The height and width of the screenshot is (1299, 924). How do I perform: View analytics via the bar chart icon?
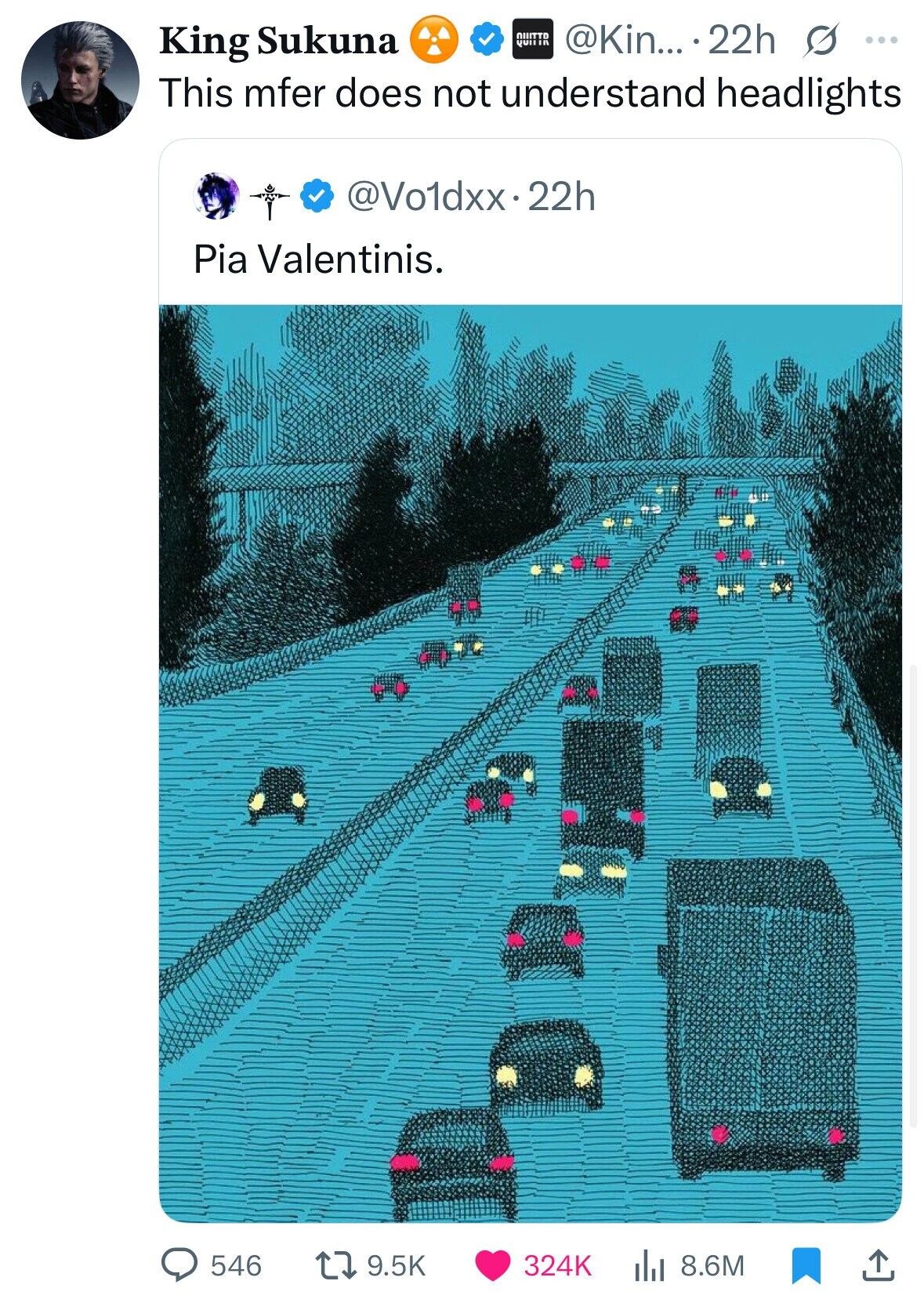[650, 1265]
